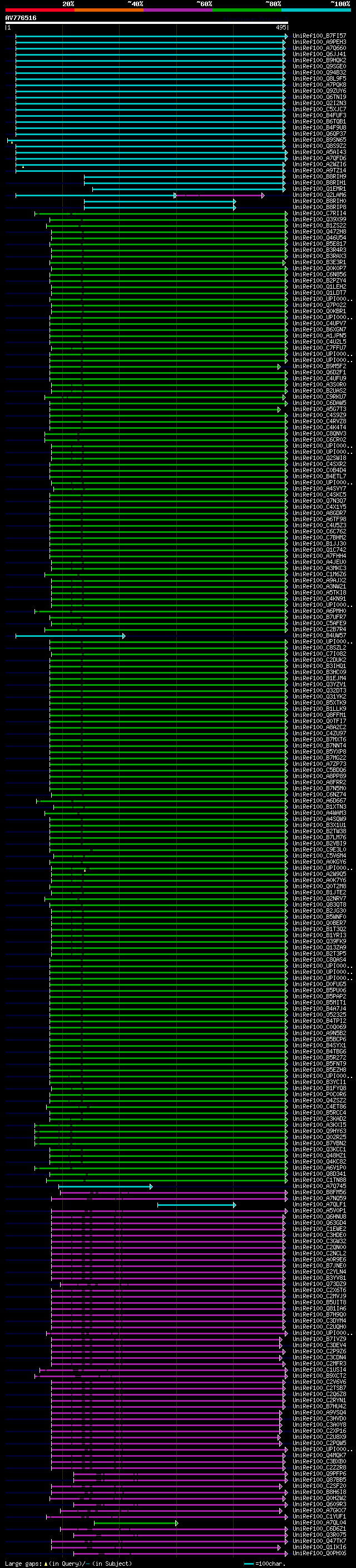This screenshot has height=1568, width=356.
Task: Click the UniRef100_C2XP16 label
Action: click(x=319, y=1431)
